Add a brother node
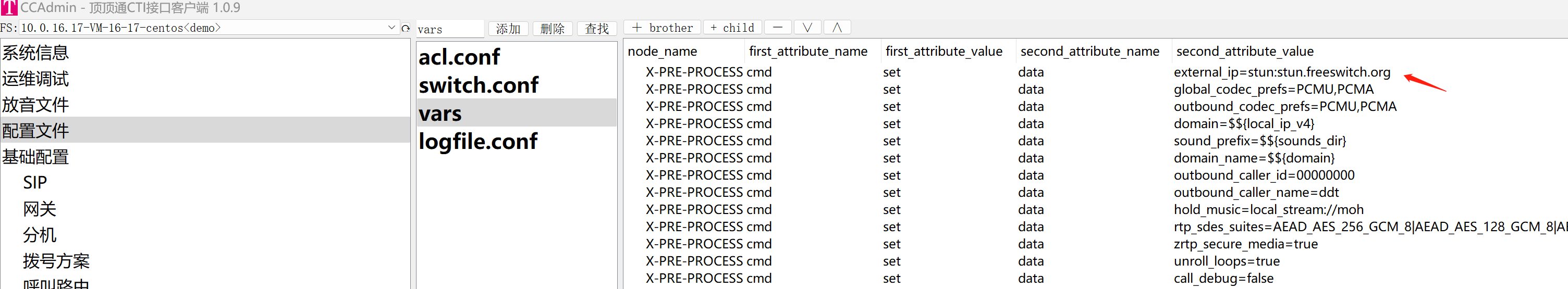The width and height of the screenshot is (1568, 289). [662, 28]
